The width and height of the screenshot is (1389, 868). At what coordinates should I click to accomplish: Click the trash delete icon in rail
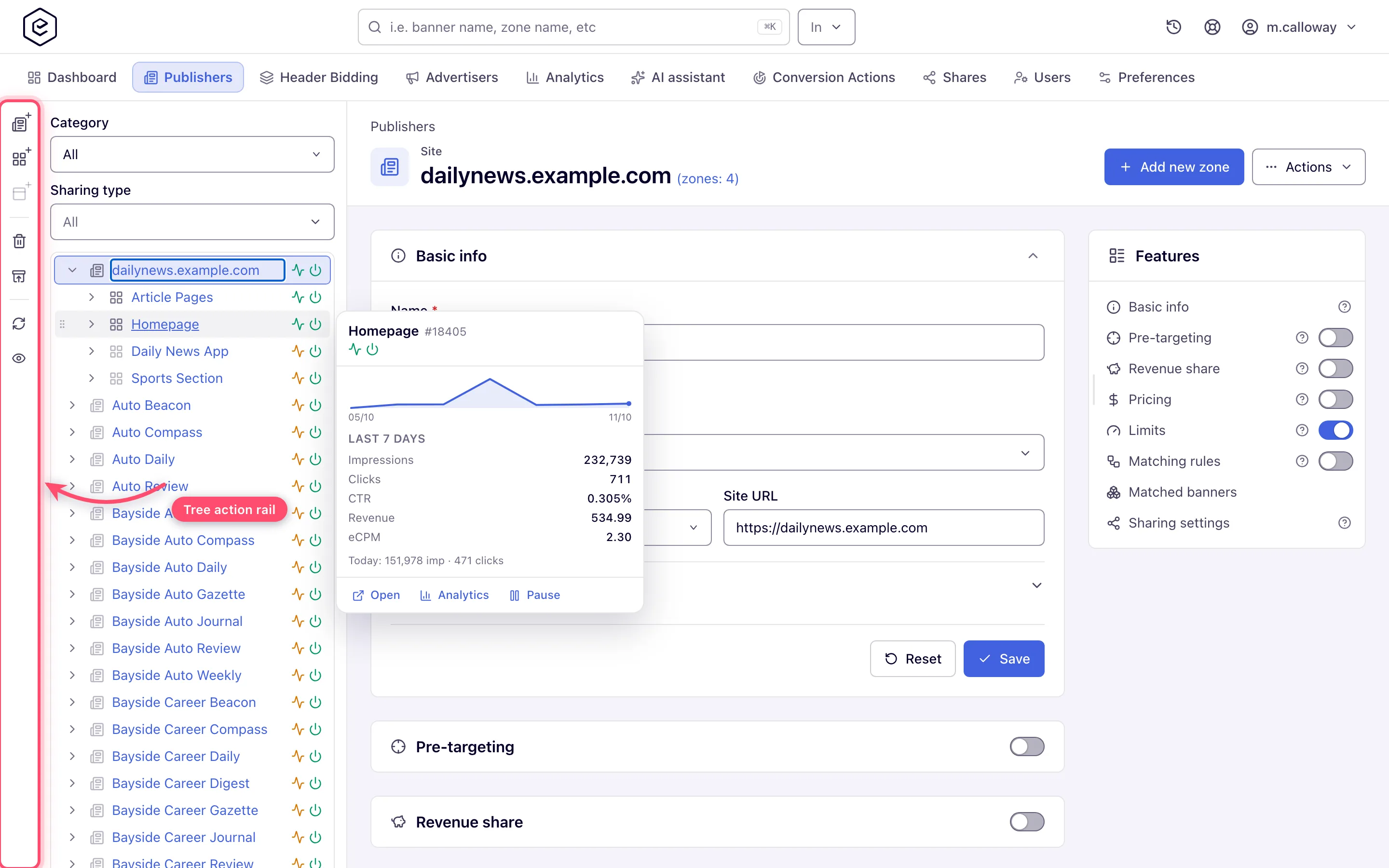[x=19, y=241]
